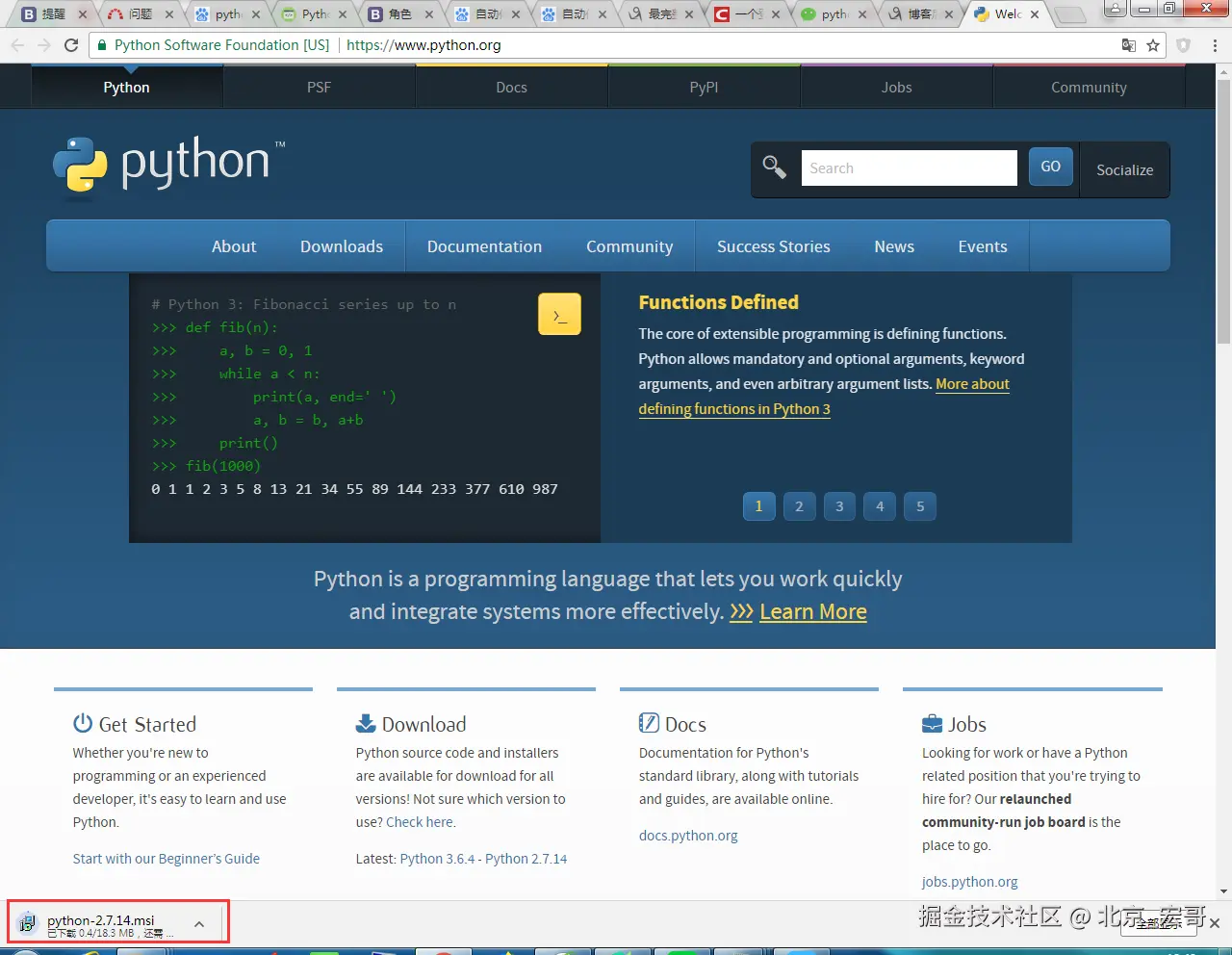This screenshot has height=955, width=1232.
Task: Switch to the tab labeled 最完
Action: [659, 14]
